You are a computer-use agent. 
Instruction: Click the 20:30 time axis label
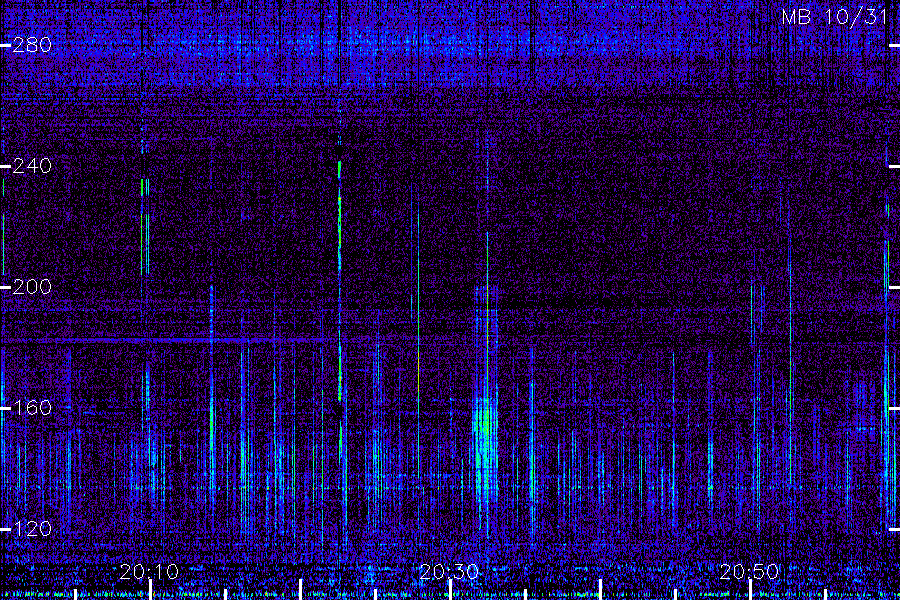[449, 571]
